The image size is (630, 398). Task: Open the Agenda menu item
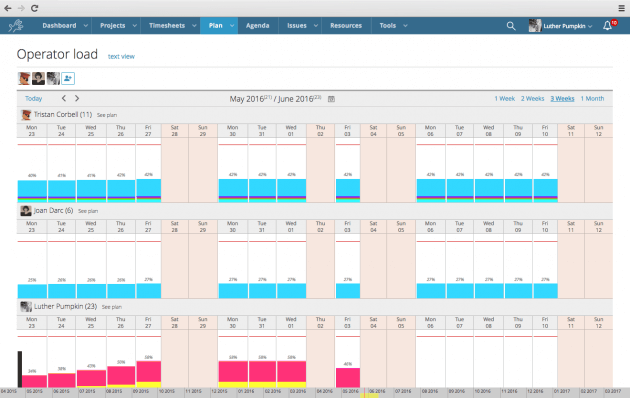pos(258,26)
